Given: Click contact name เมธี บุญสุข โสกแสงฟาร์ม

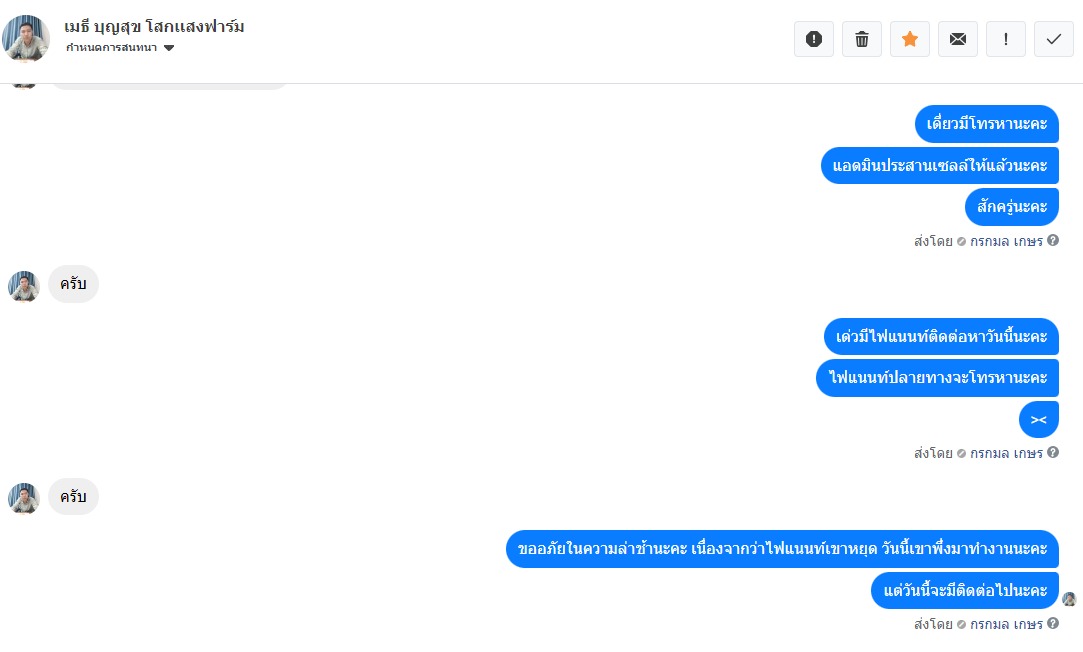Looking at the screenshot, I should 155,27.
